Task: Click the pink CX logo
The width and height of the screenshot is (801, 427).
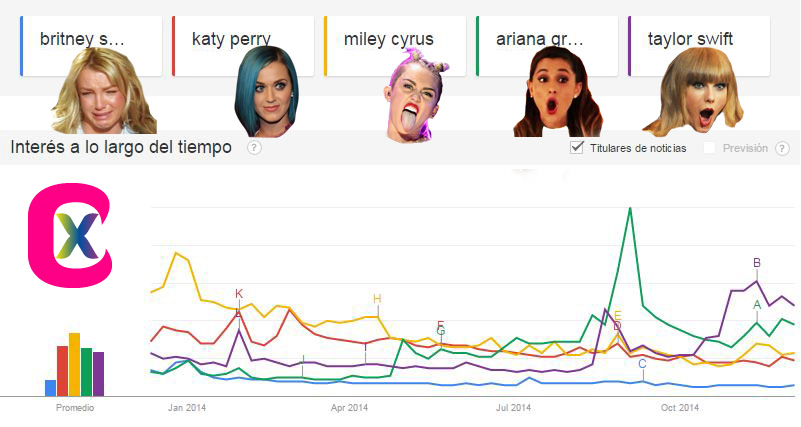Action: 68,233
